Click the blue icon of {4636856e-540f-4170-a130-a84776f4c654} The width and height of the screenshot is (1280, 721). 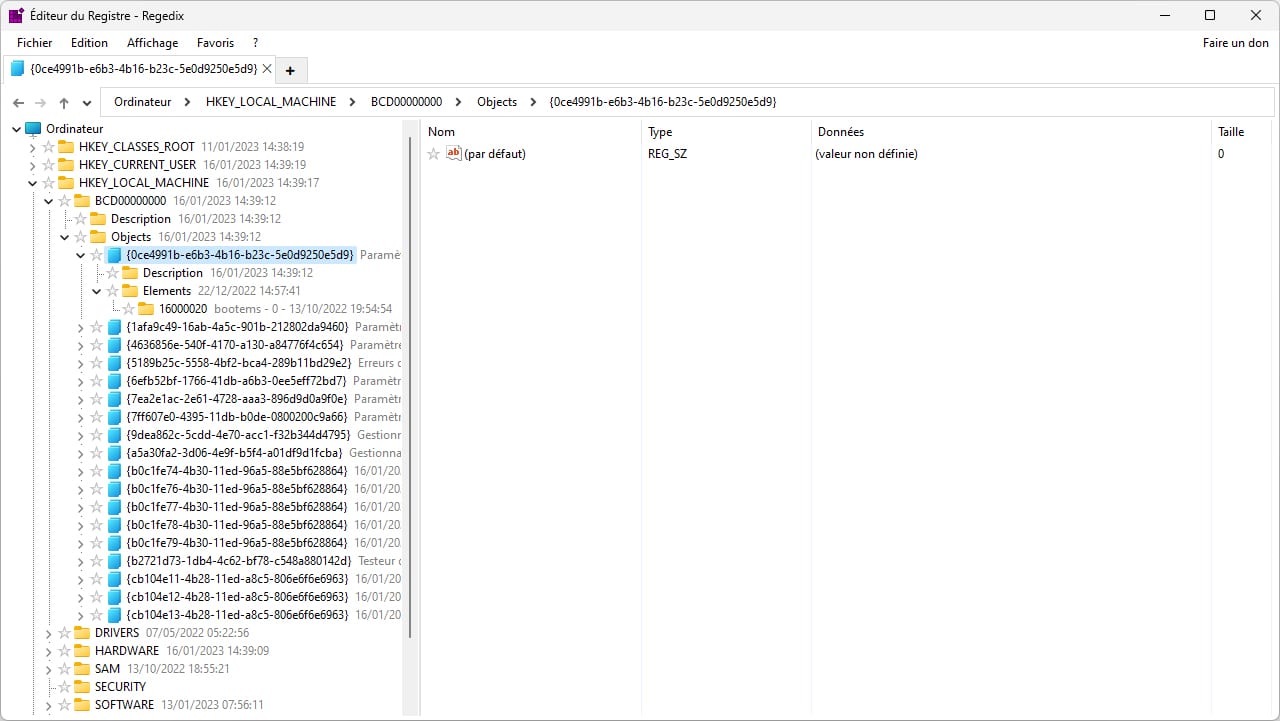pyautogui.click(x=114, y=345)
